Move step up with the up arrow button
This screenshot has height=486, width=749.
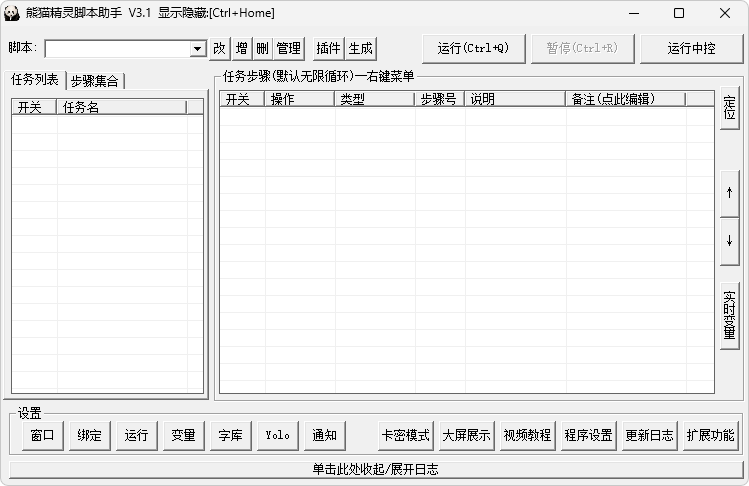(x=729, y=193)
